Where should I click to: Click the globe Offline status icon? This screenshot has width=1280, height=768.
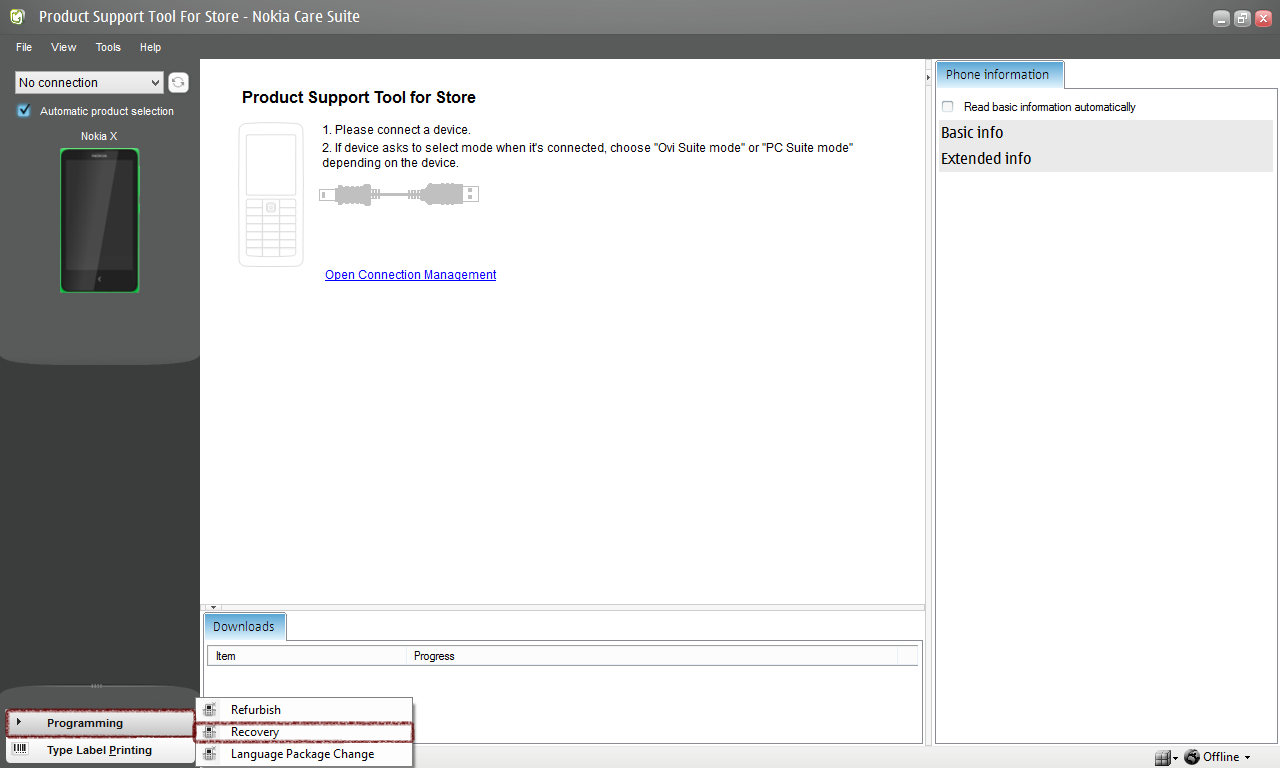(x=1192, y=757)
